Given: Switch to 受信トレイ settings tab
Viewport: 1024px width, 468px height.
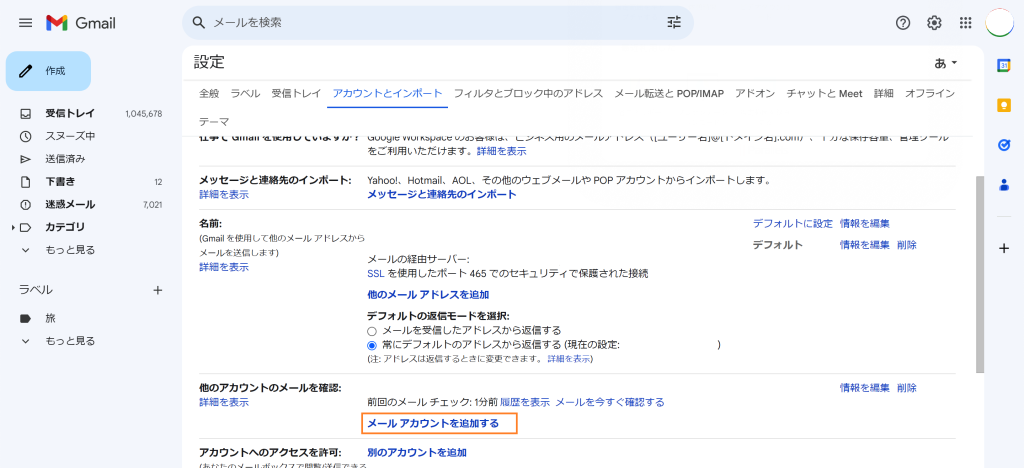Looking at the screenshot, I should click(x=296, y=93).
